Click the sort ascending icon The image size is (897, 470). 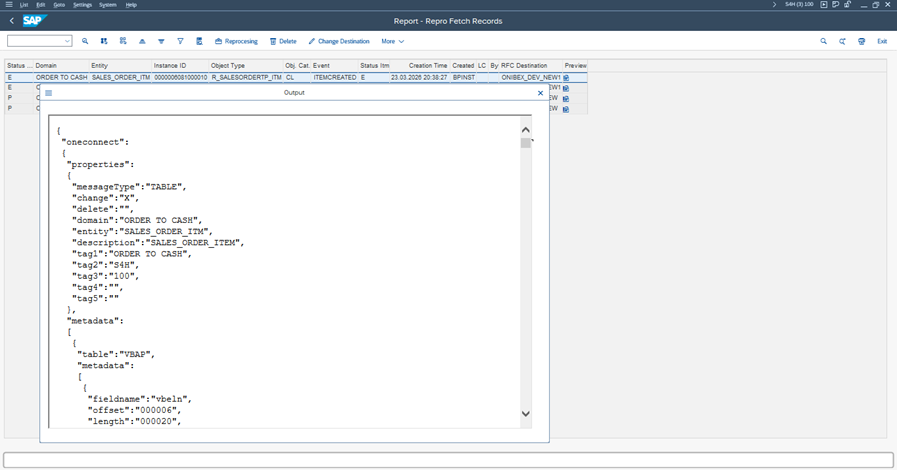(142, 42)
